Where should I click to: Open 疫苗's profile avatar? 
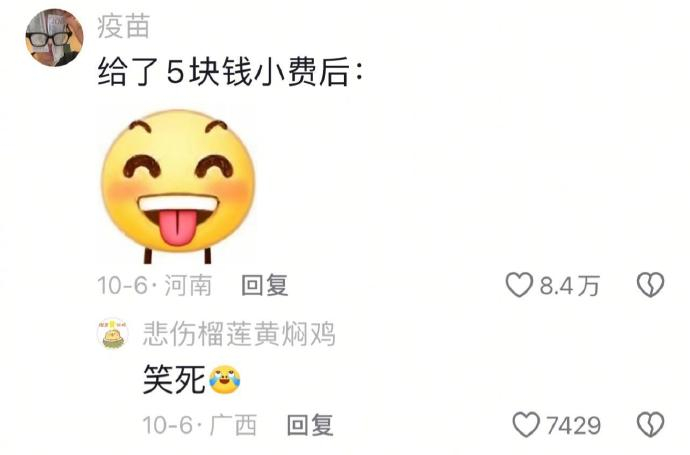click(55, 37)
